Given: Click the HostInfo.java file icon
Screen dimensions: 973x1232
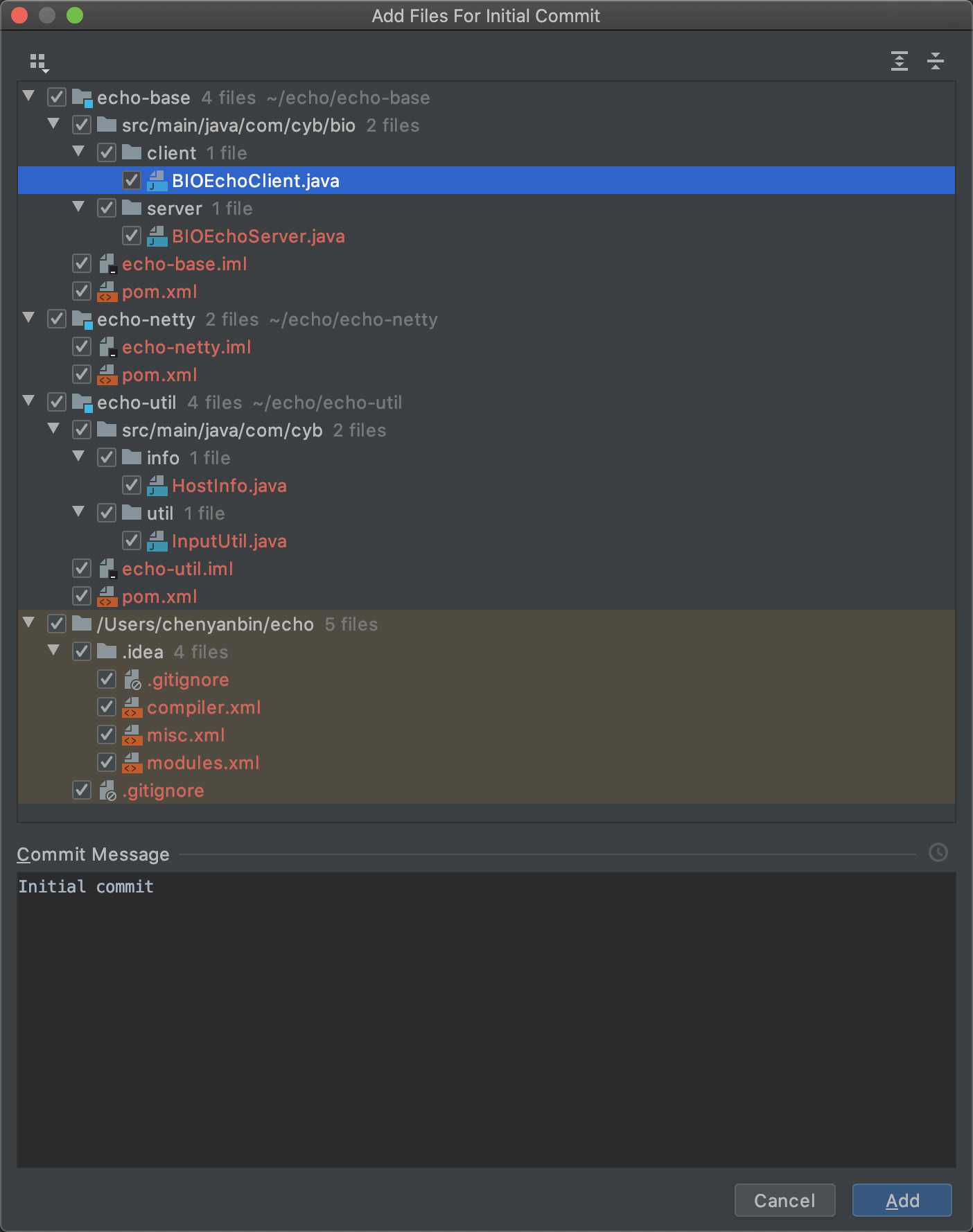Looking at the screenshot, I should click(x=157, y=486).
